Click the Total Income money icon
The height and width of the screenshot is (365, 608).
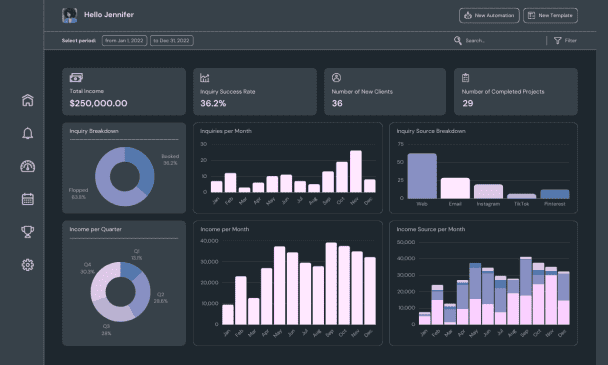click(76, 78)
